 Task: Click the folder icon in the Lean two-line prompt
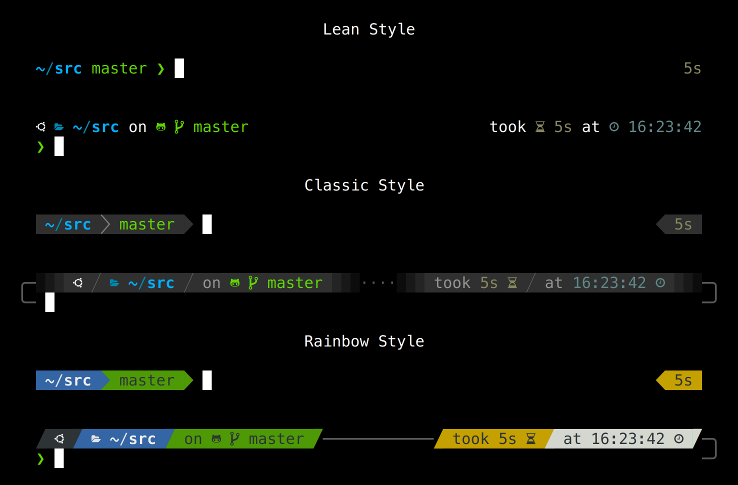pos(59,127)
